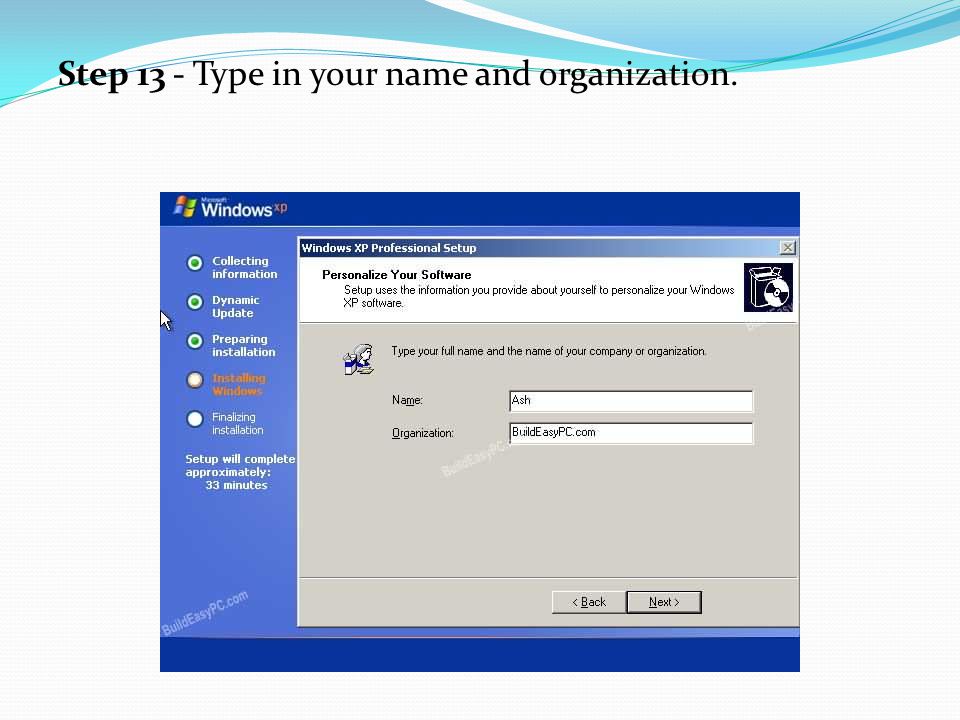
Task: Click the Organization field containing BuildEasyPC.com
Action: coord(631,432)
